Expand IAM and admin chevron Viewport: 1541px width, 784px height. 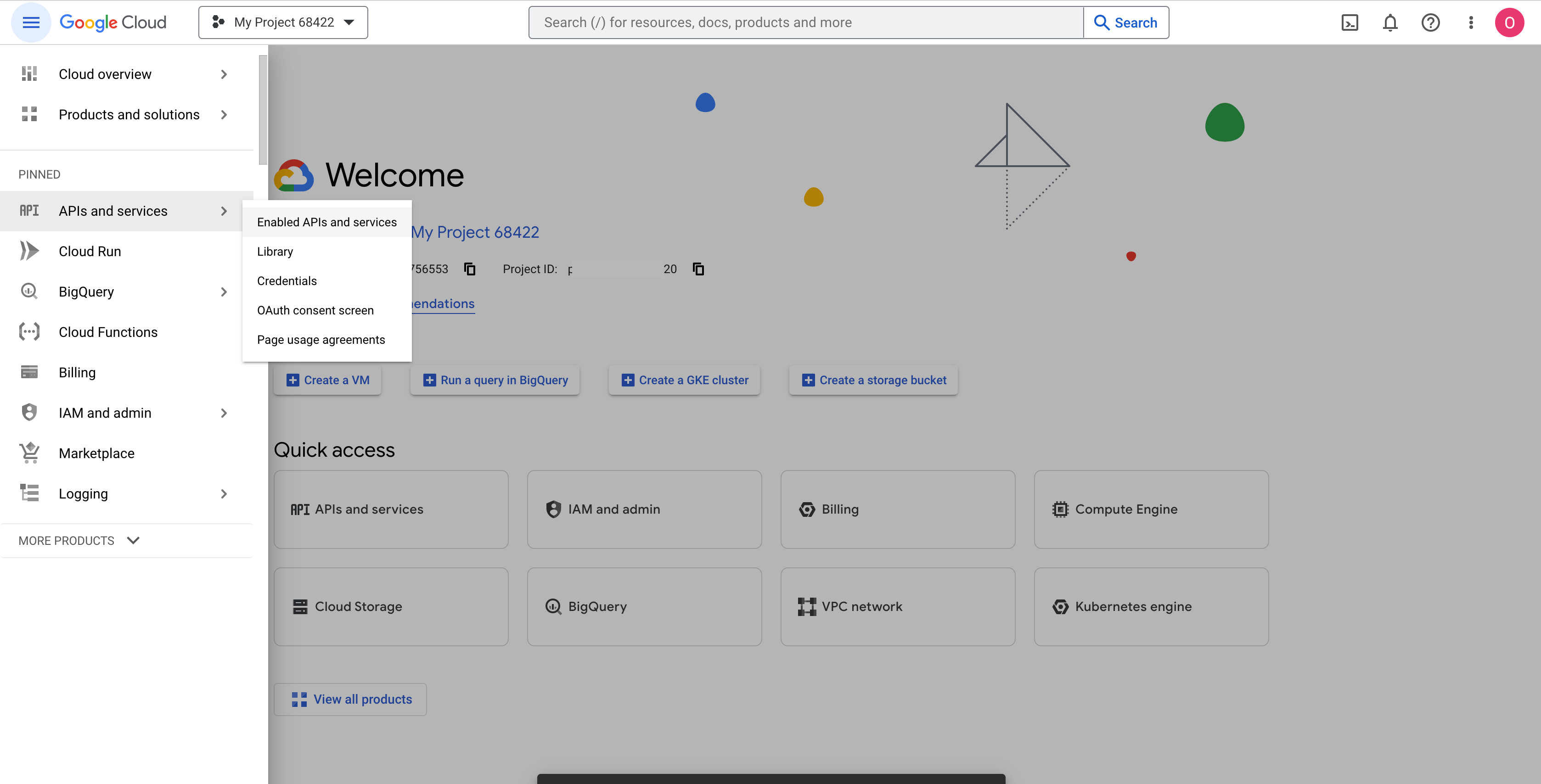pos(224,413)
